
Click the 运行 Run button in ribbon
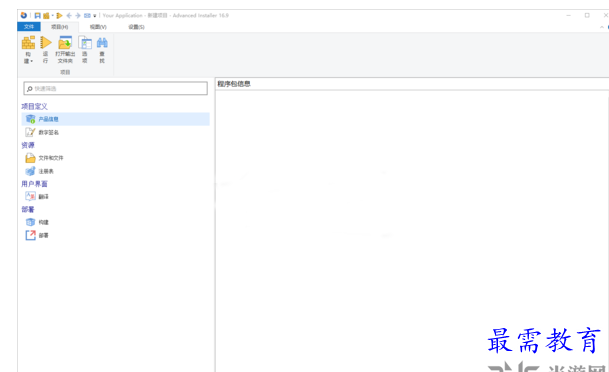coord(45,49)
